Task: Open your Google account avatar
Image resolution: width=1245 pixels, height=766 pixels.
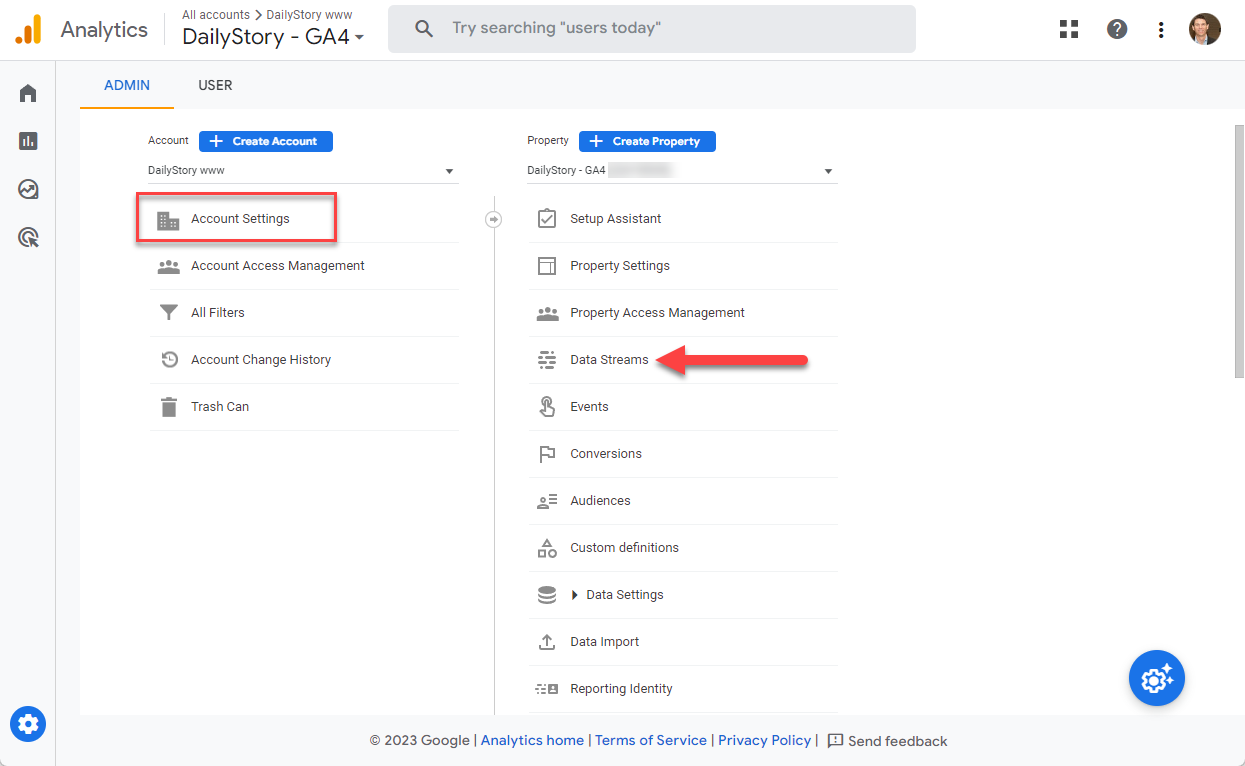Action: point(1204,28)
